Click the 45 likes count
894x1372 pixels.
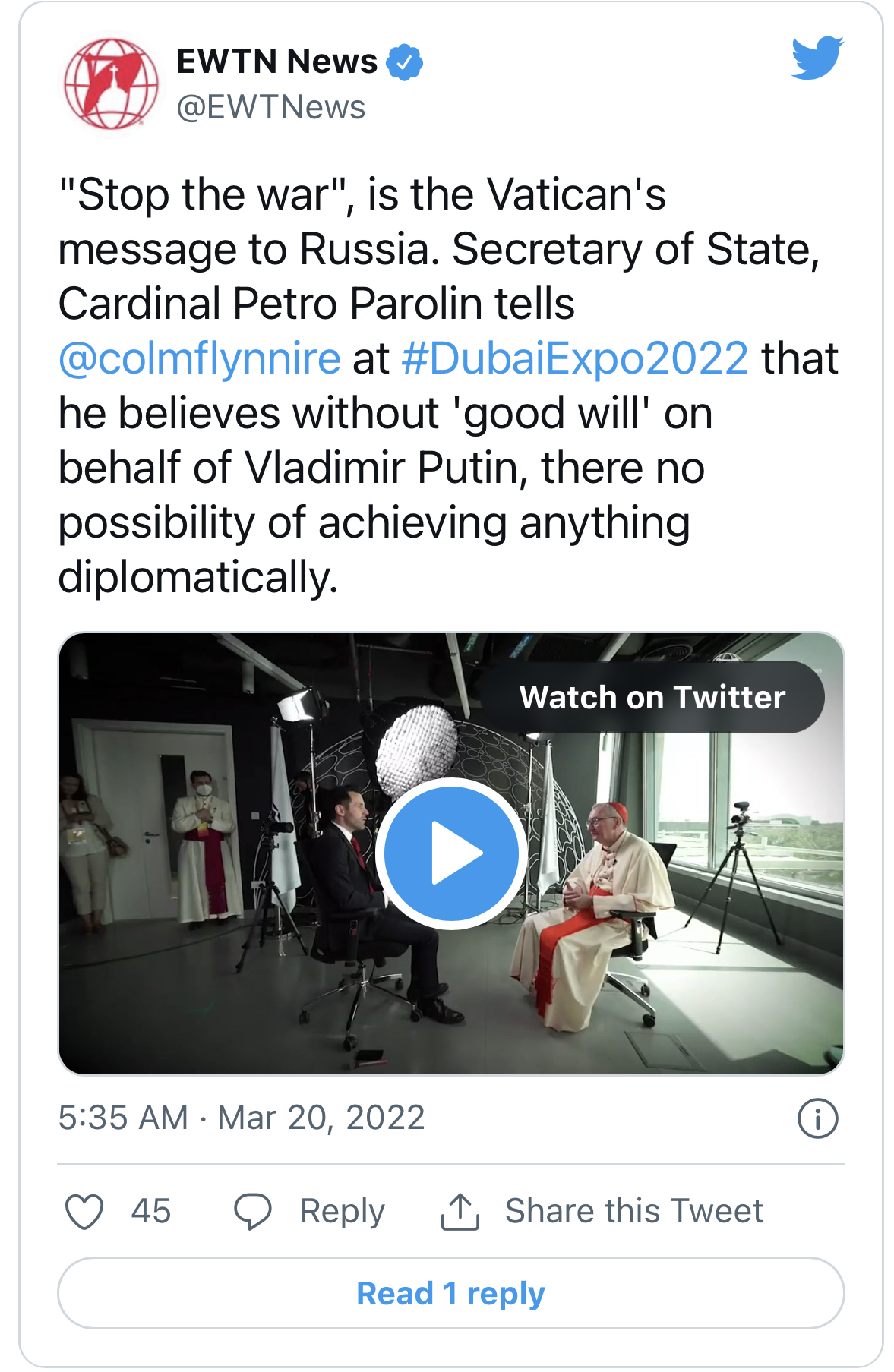tap(151, 1211)
